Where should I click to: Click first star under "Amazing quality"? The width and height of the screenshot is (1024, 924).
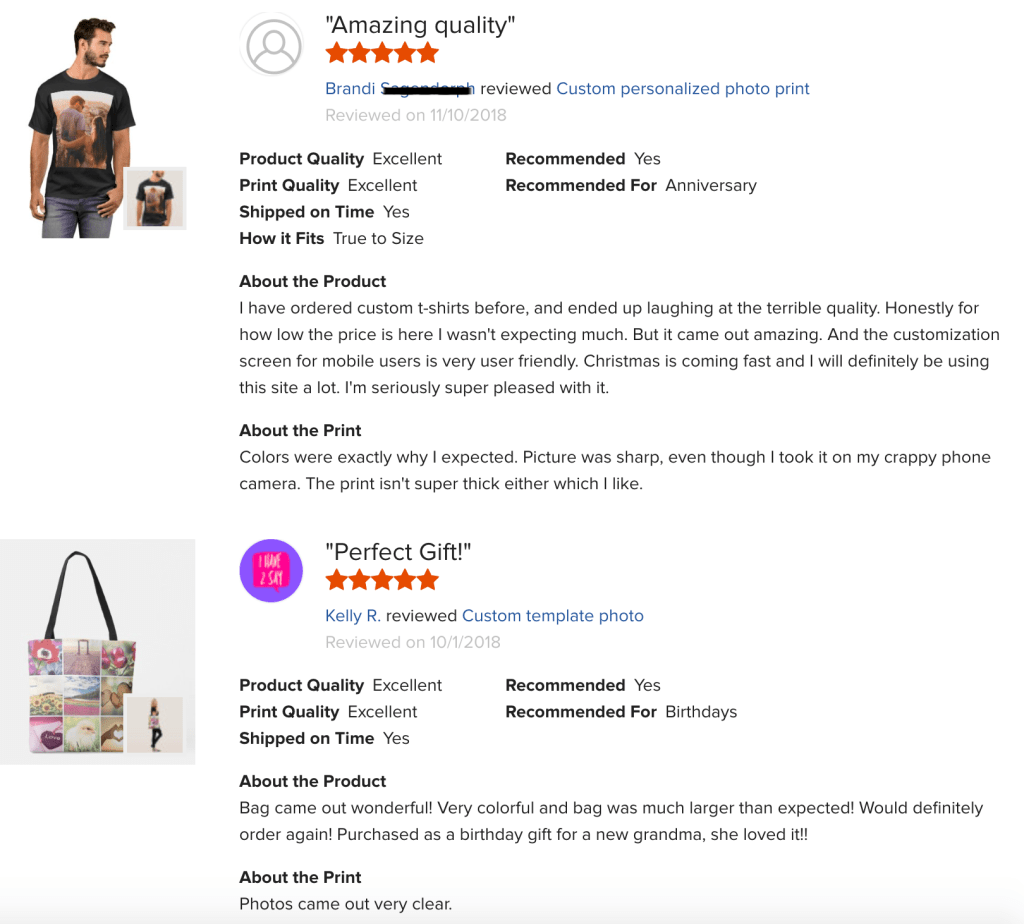(x=336, y=53)
